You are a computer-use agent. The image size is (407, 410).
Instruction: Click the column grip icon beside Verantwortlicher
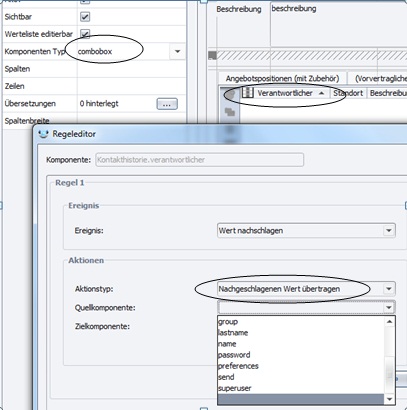[248, 92]
